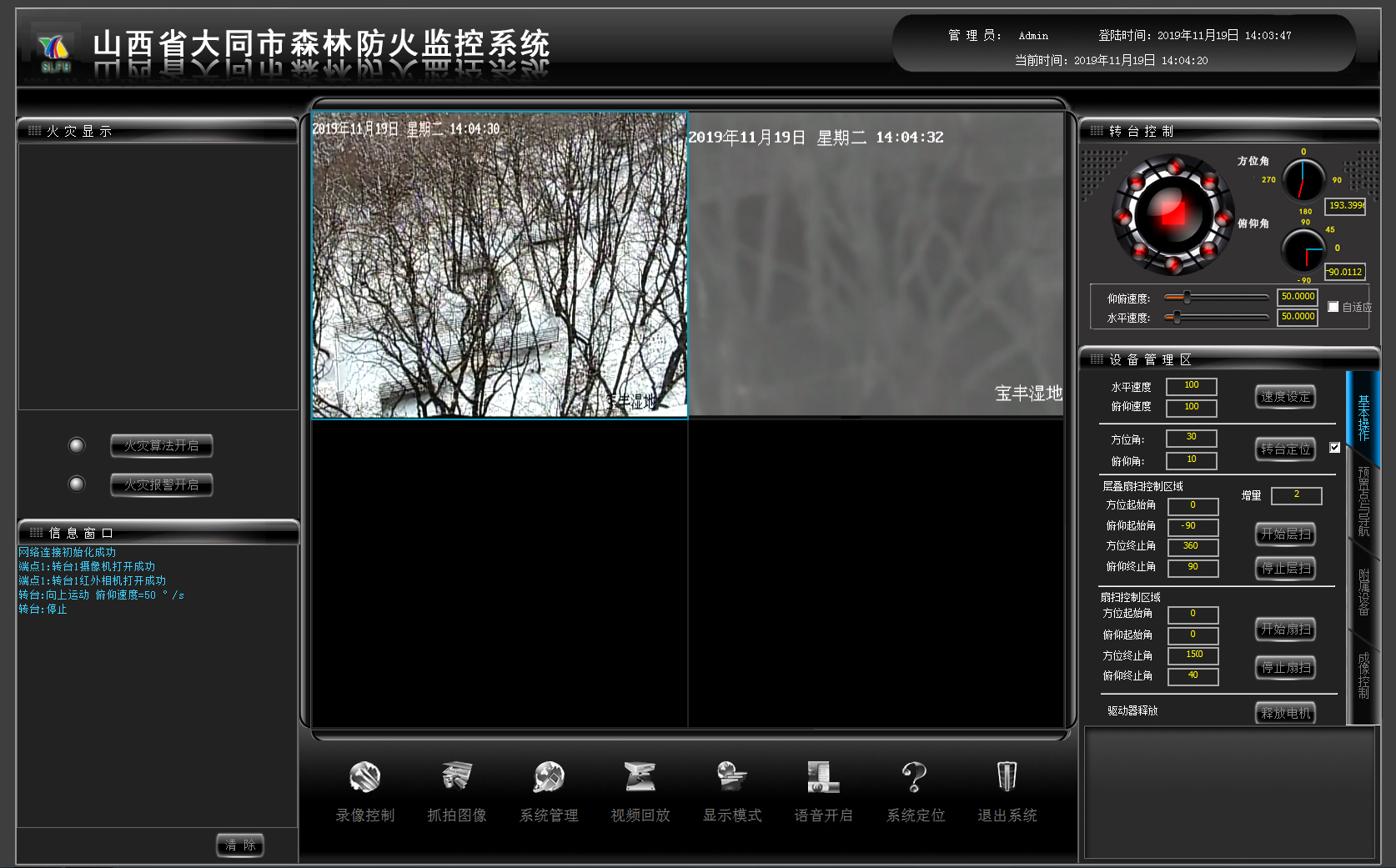Toggle the checkbox beside 转台定位 button
This screenshot has width=1396, height=868.
[1334, 448]
